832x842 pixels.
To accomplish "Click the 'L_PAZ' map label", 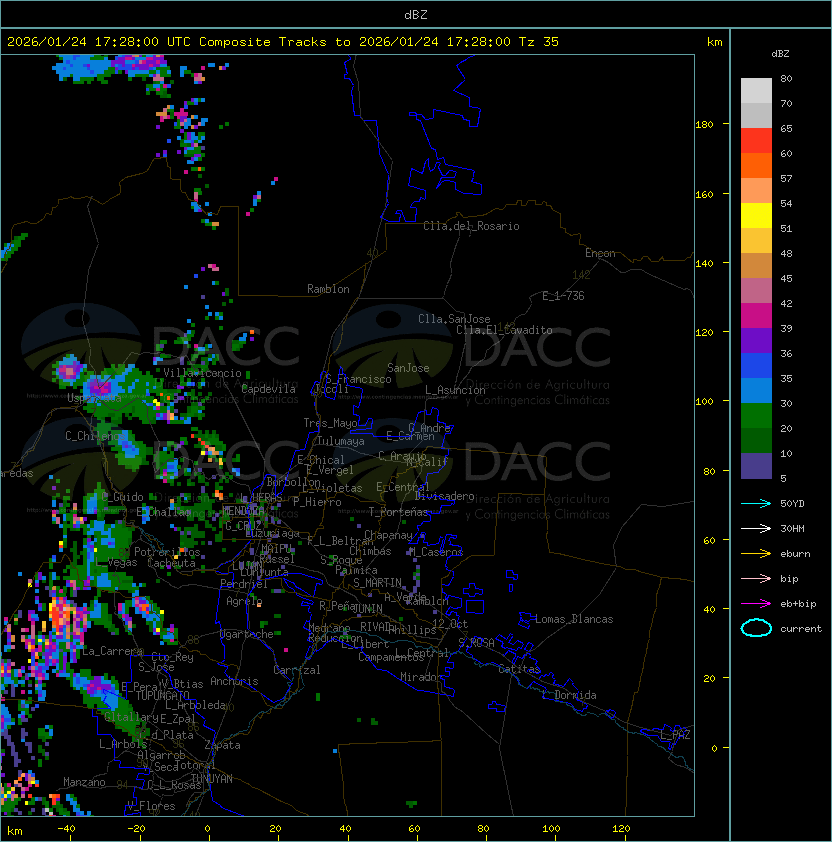I will pyautogui.click(x=675, y=735).
